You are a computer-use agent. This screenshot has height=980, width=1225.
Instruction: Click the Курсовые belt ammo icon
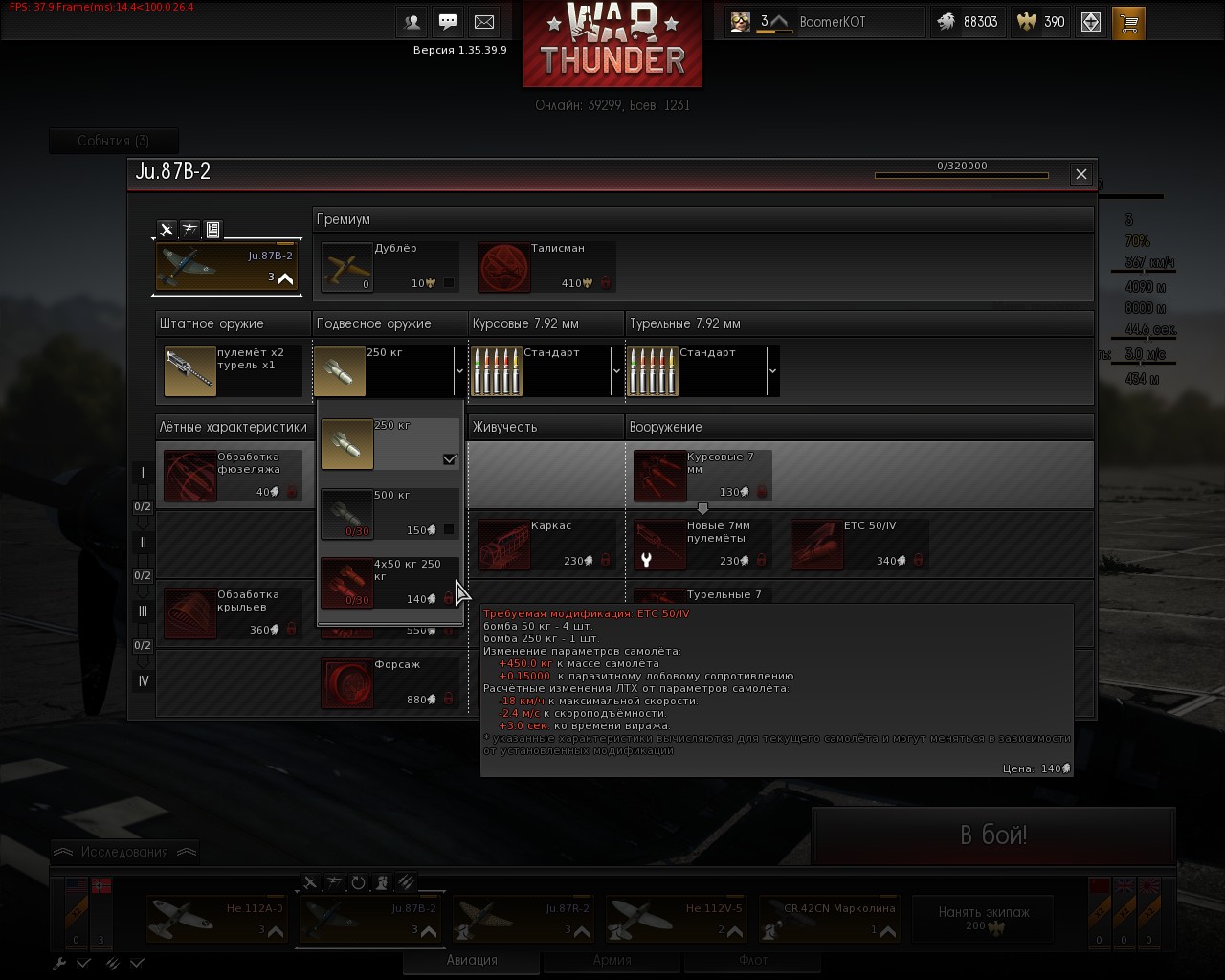tap(496, 371)
